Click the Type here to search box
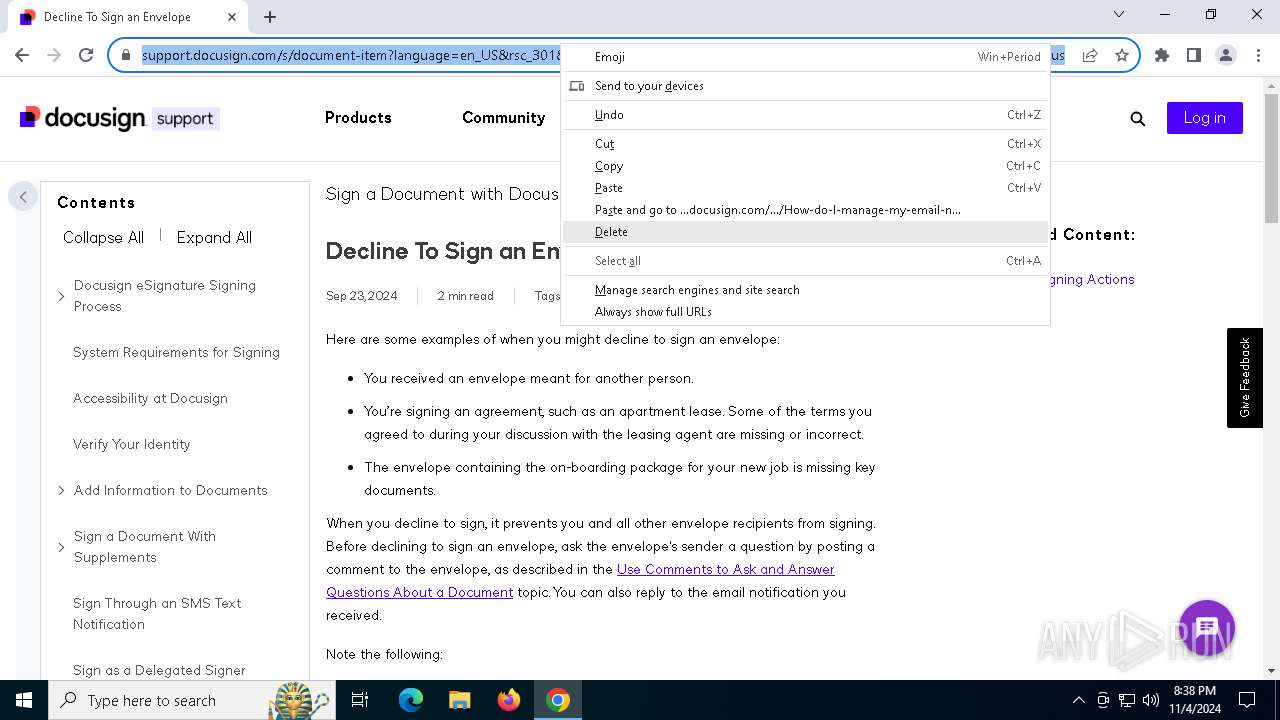Screen dimensions: 1280x720 click(190, 700)
